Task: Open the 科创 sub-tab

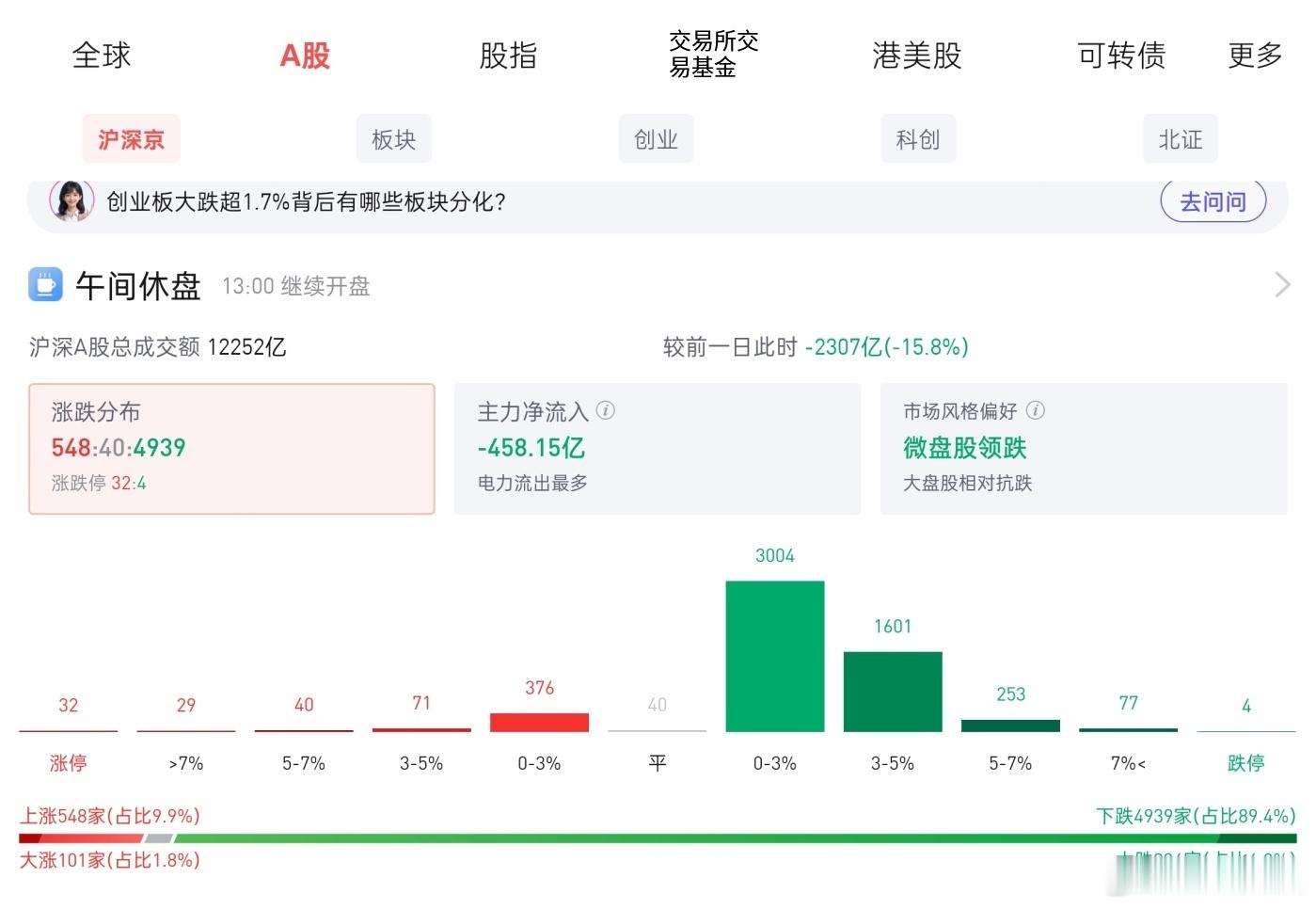Action: pos(918,139)
